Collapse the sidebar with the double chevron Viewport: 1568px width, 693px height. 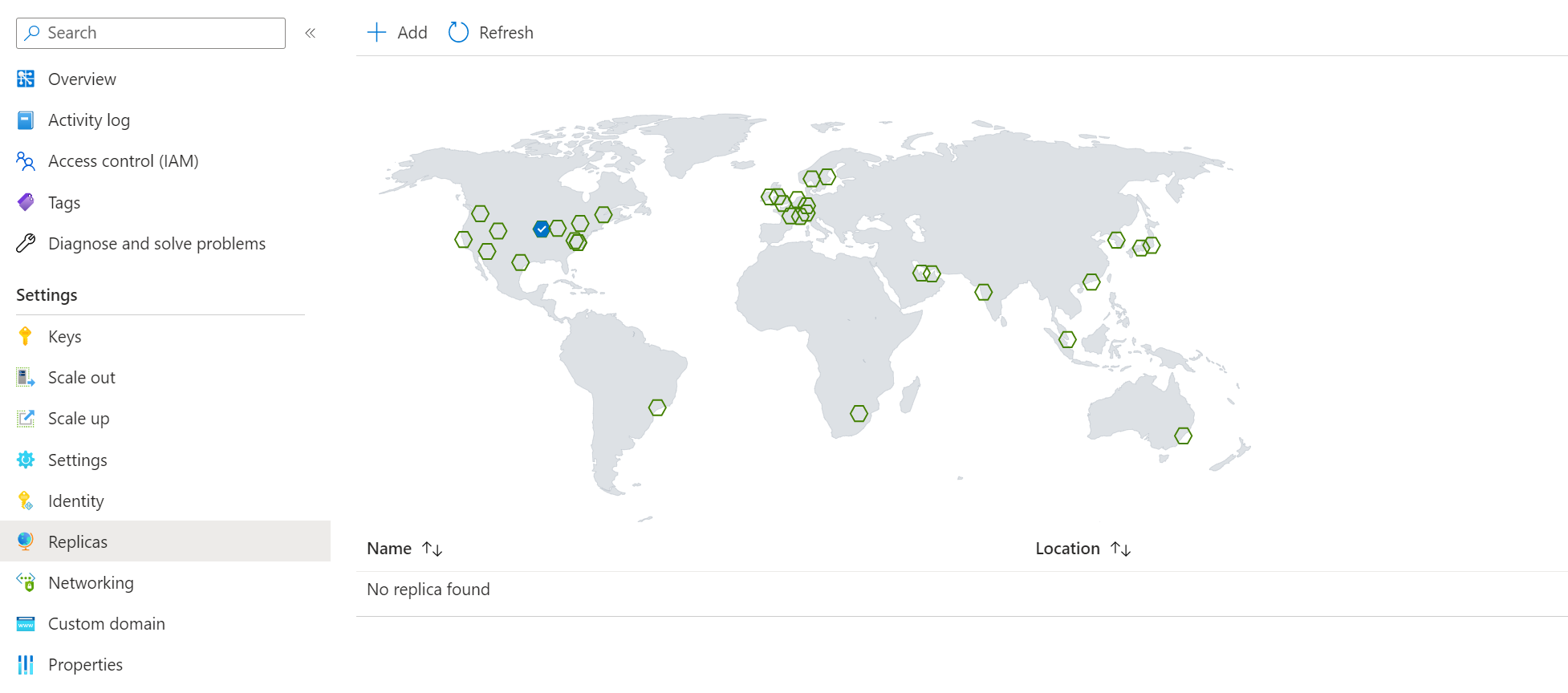311,33
